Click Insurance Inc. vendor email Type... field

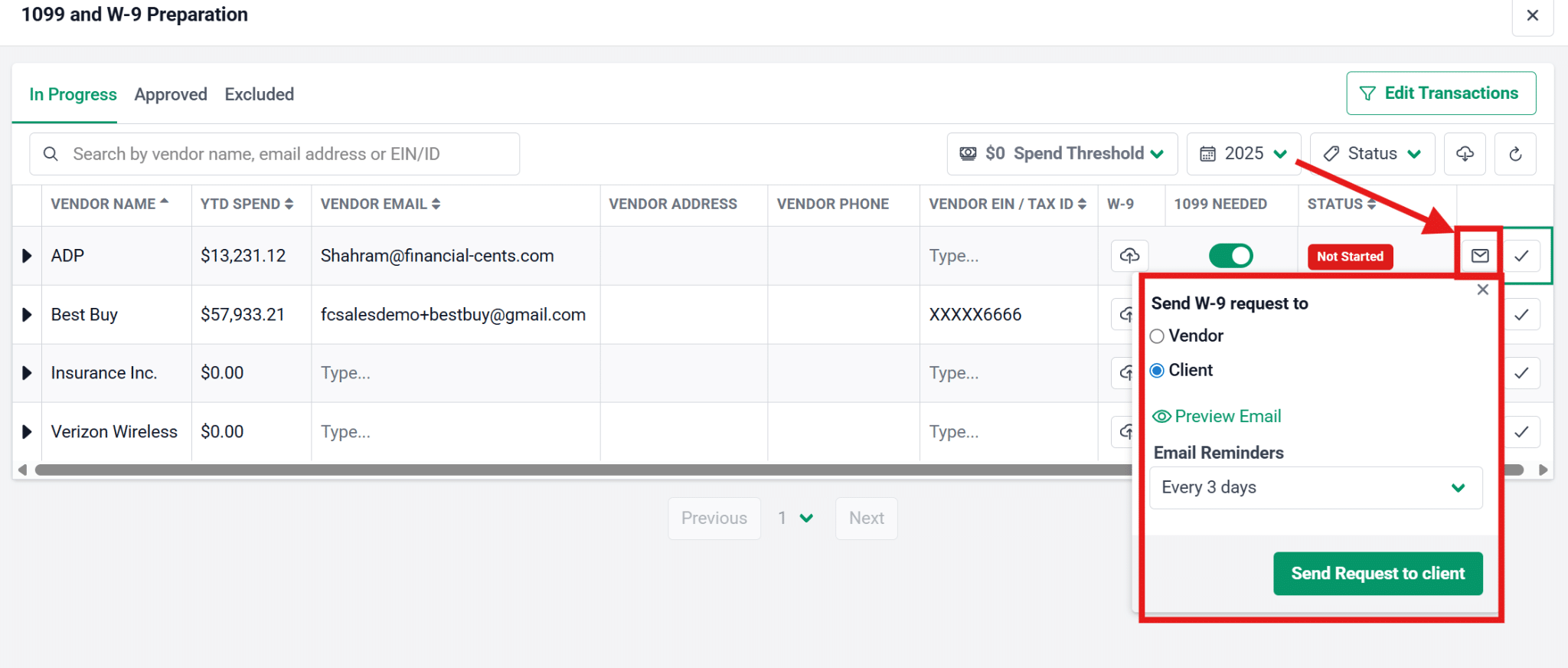[x=456, y=373]
